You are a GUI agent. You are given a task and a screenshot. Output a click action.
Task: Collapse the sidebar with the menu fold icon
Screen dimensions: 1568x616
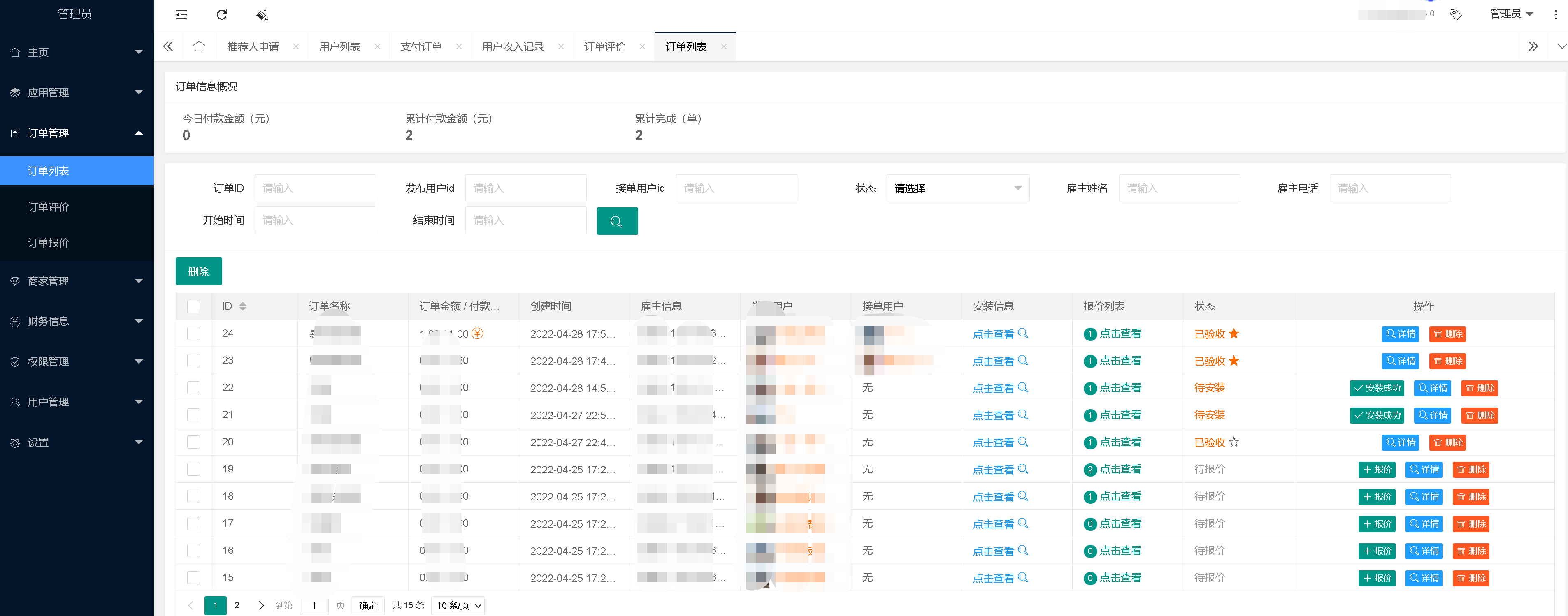pyautogui.click(x=181, y=14)
